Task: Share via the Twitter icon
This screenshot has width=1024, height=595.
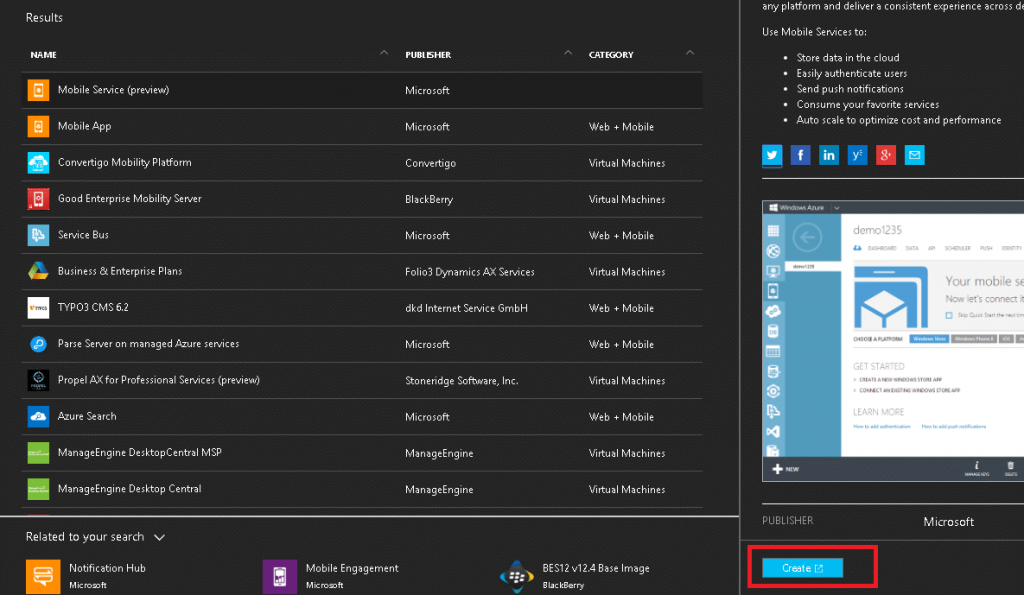Action: 772,155
